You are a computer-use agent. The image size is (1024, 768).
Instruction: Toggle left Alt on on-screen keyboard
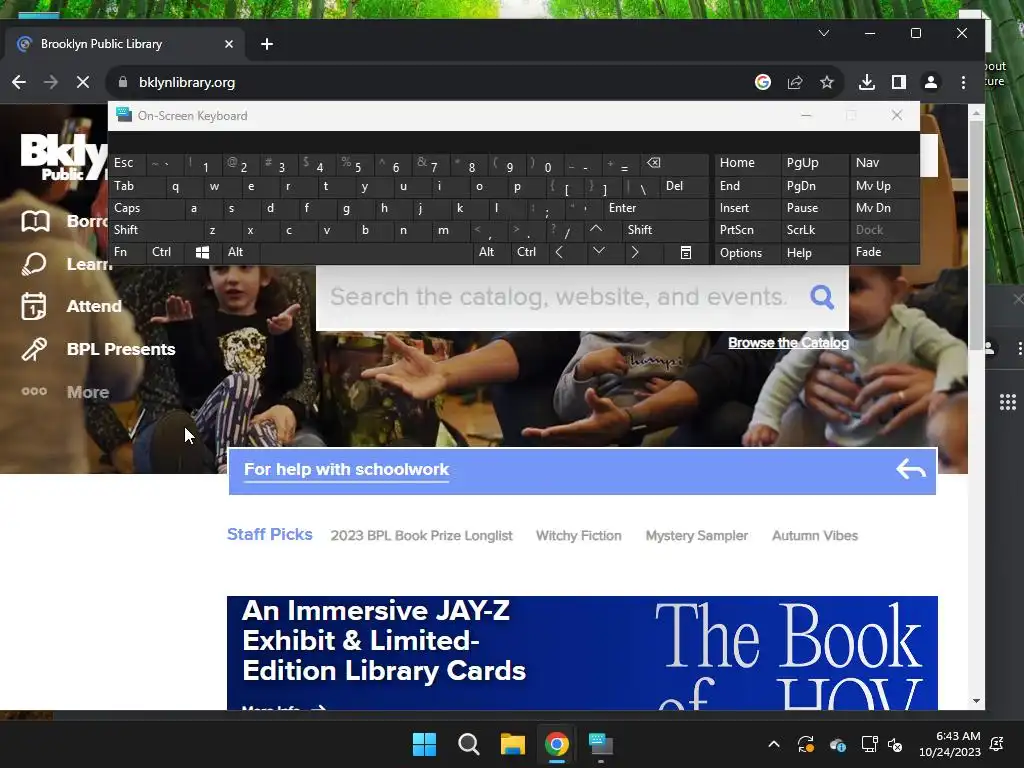point(240,252)
